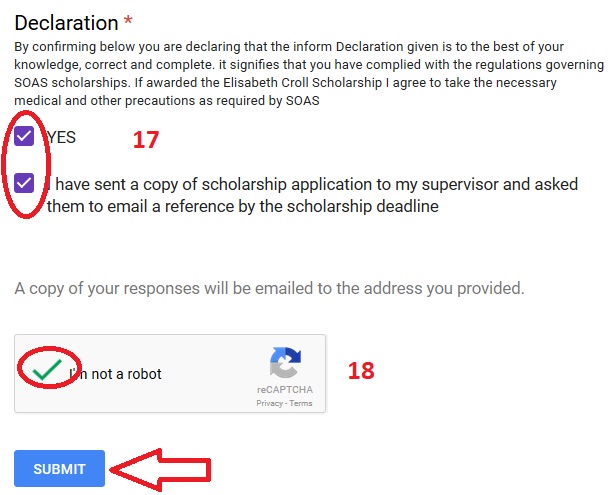
Task: Click the I'm not a robot label
Action: click(x=116, y=374)
